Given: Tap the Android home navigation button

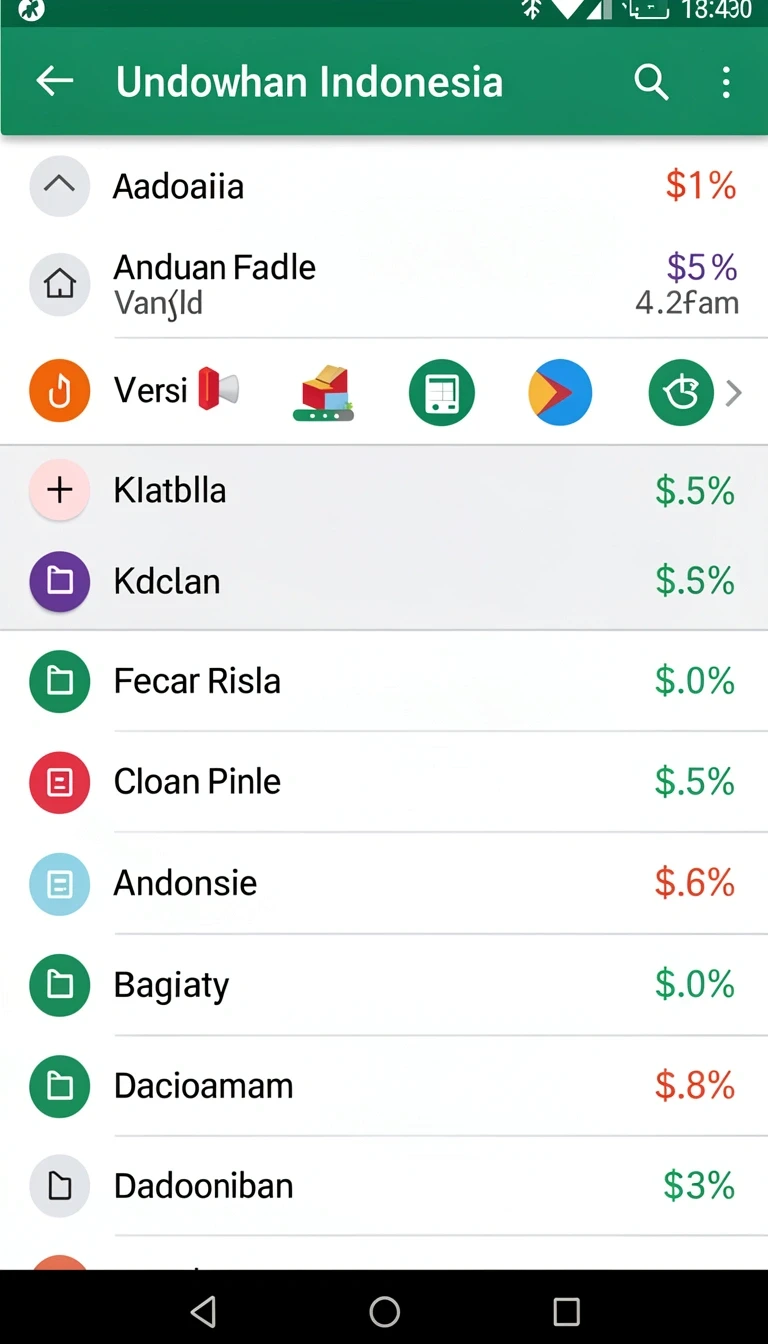Looking at the screenshot, I should coord(384,1311).
